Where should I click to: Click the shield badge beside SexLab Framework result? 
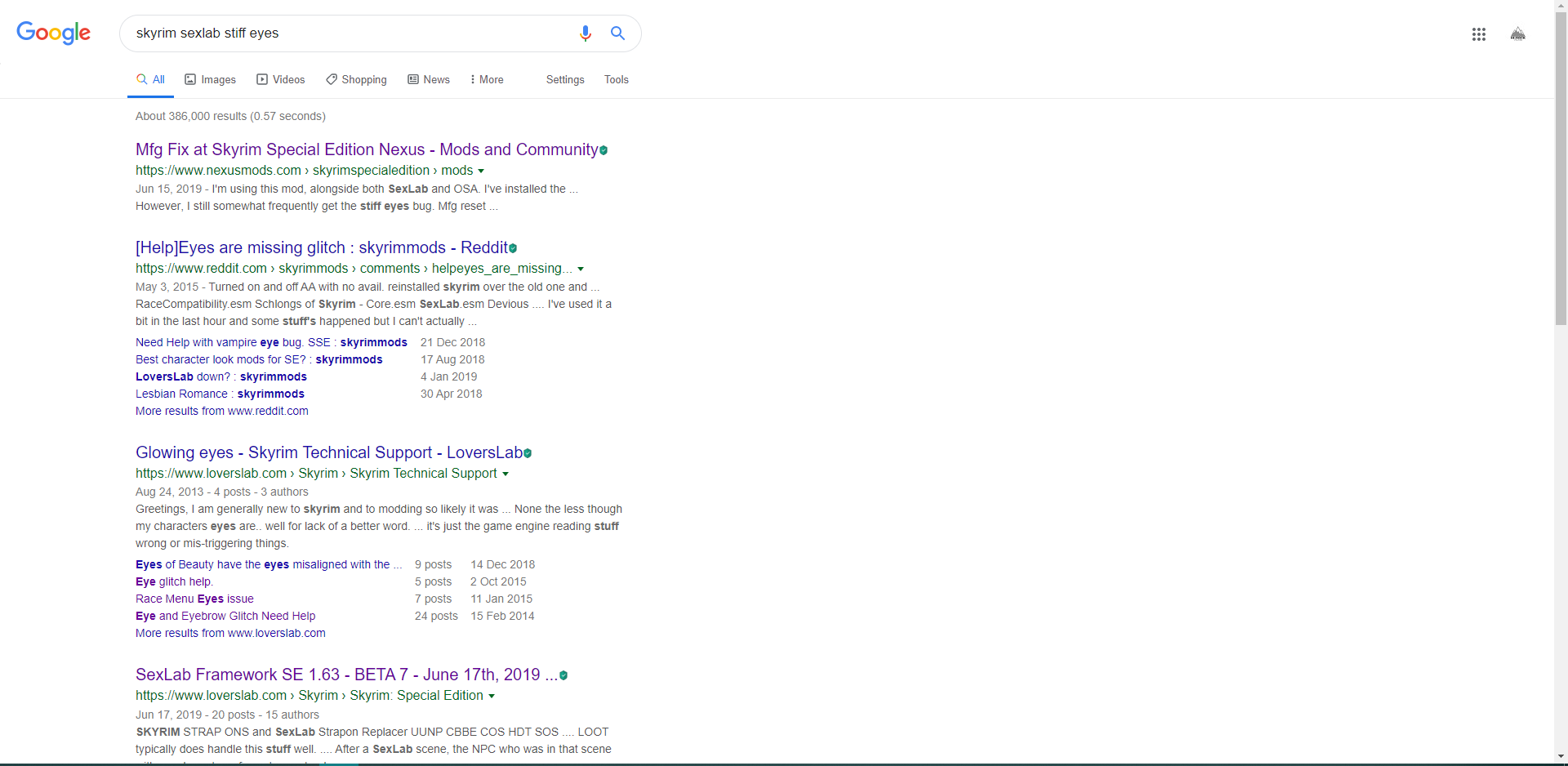(563, 675)
